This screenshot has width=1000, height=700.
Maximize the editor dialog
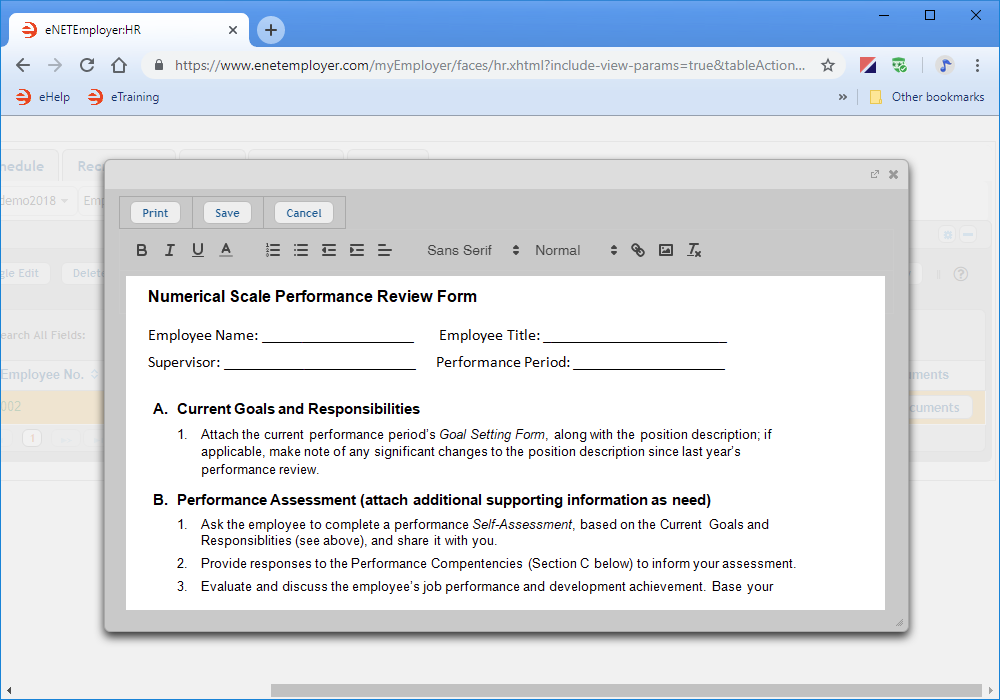pos(874,174)
